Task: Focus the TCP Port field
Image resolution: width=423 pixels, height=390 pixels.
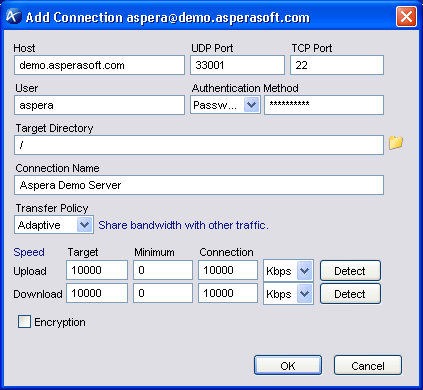Action: pos(337,65)
